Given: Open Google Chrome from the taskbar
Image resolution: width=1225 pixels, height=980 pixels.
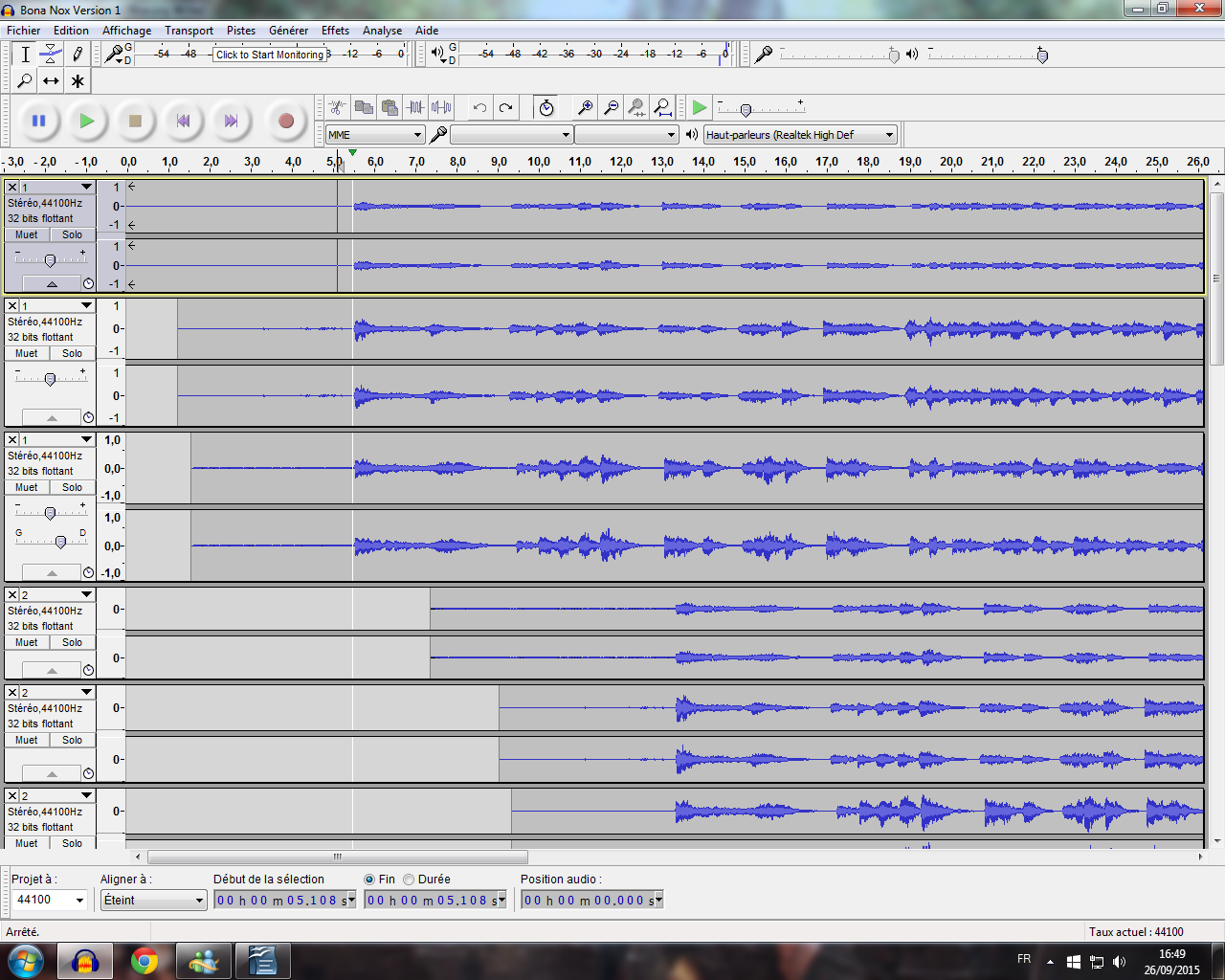Looking at the screenshot, I should 145,961.
